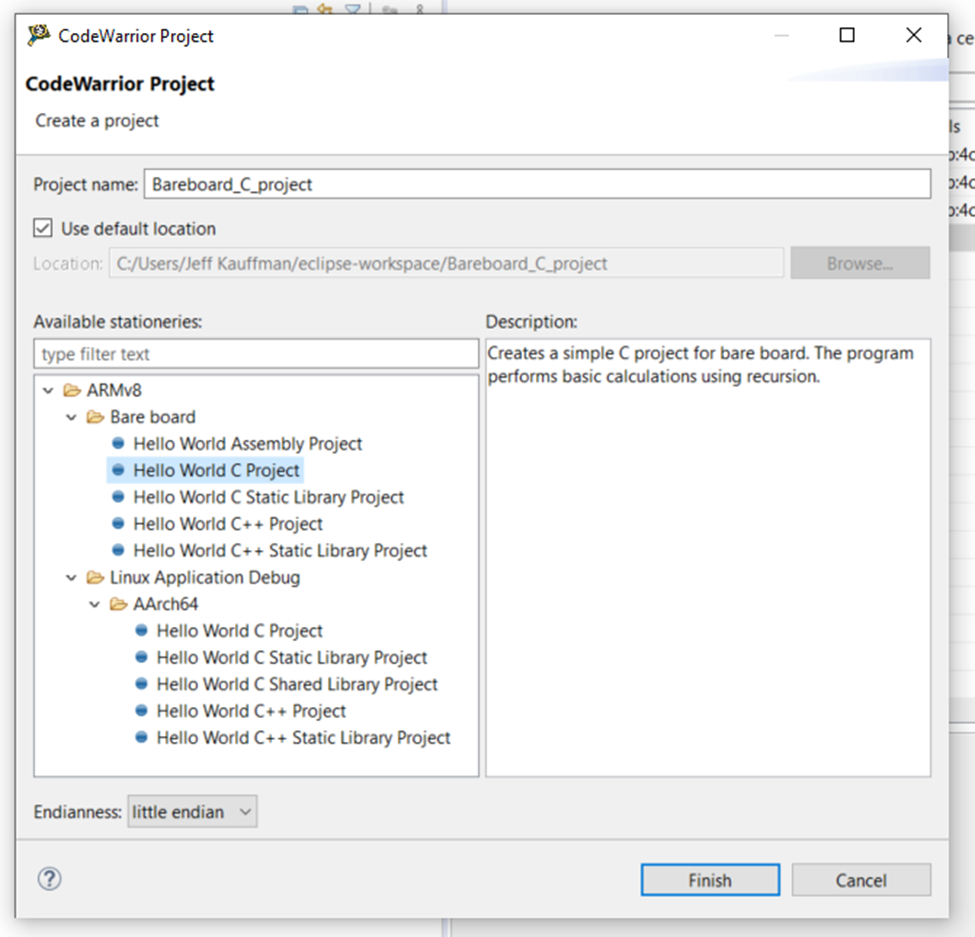Select Hello World C Shared Library Project
Image resolution: width=975 pixels, height=937 pixels.
click(297, 684)
